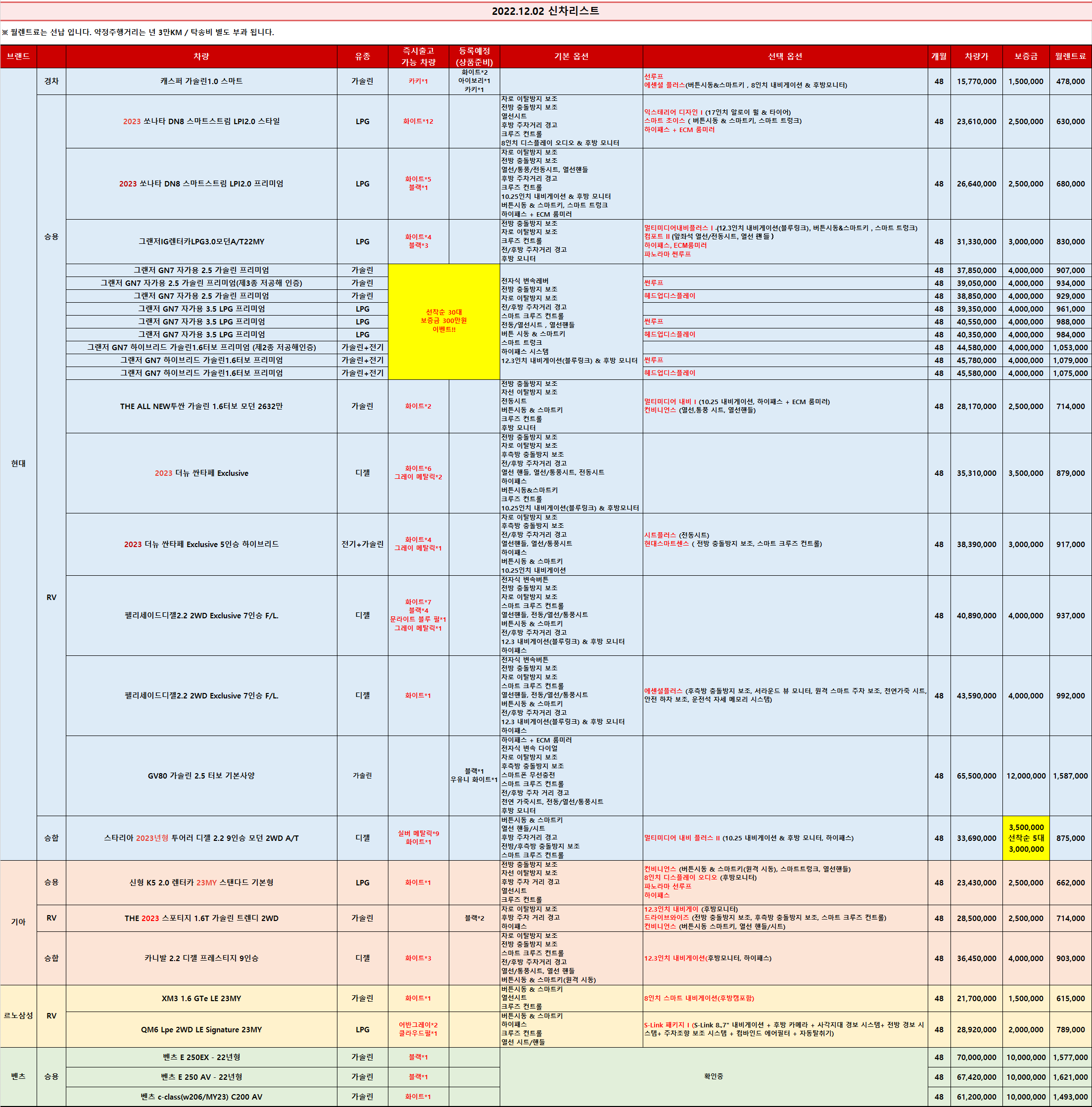The height and width of the screenshot is (1107, 1092).
Task: Click the 확인중 merged cell
Action: tap(713, 1076)
